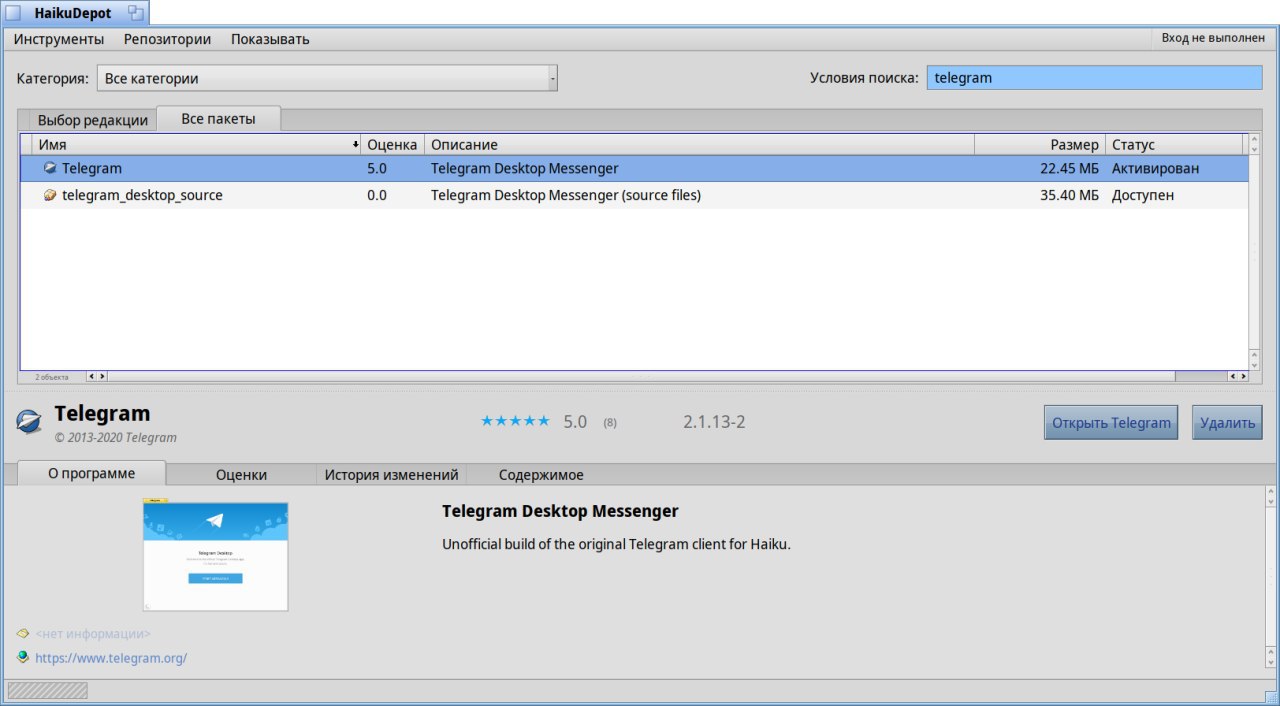Click the bold Telegram Desktop Messenger heading

[560, 511]
